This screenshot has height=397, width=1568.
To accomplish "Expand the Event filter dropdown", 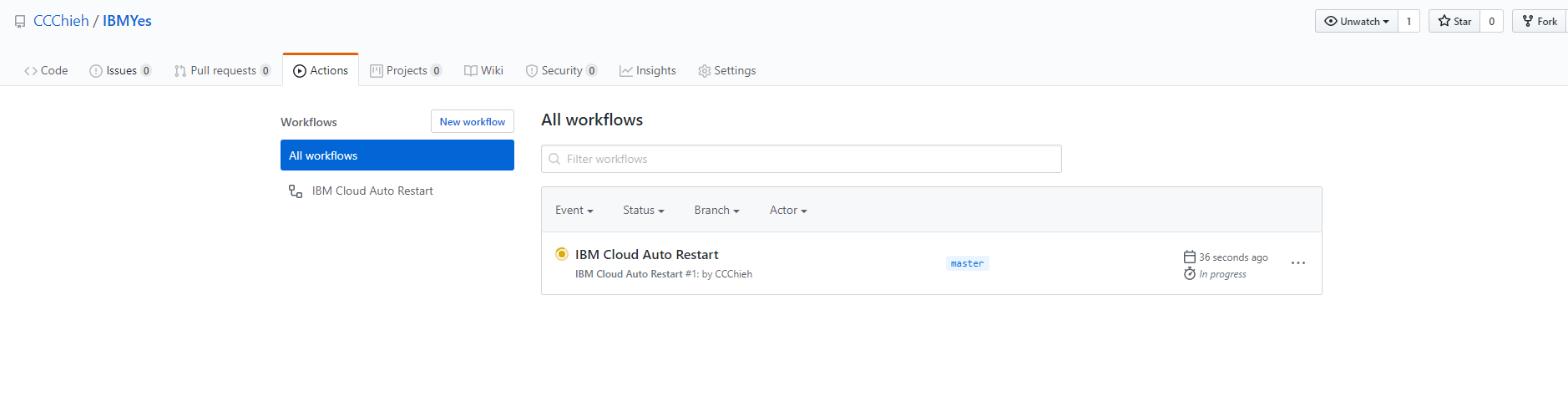I will click(574, 210).
